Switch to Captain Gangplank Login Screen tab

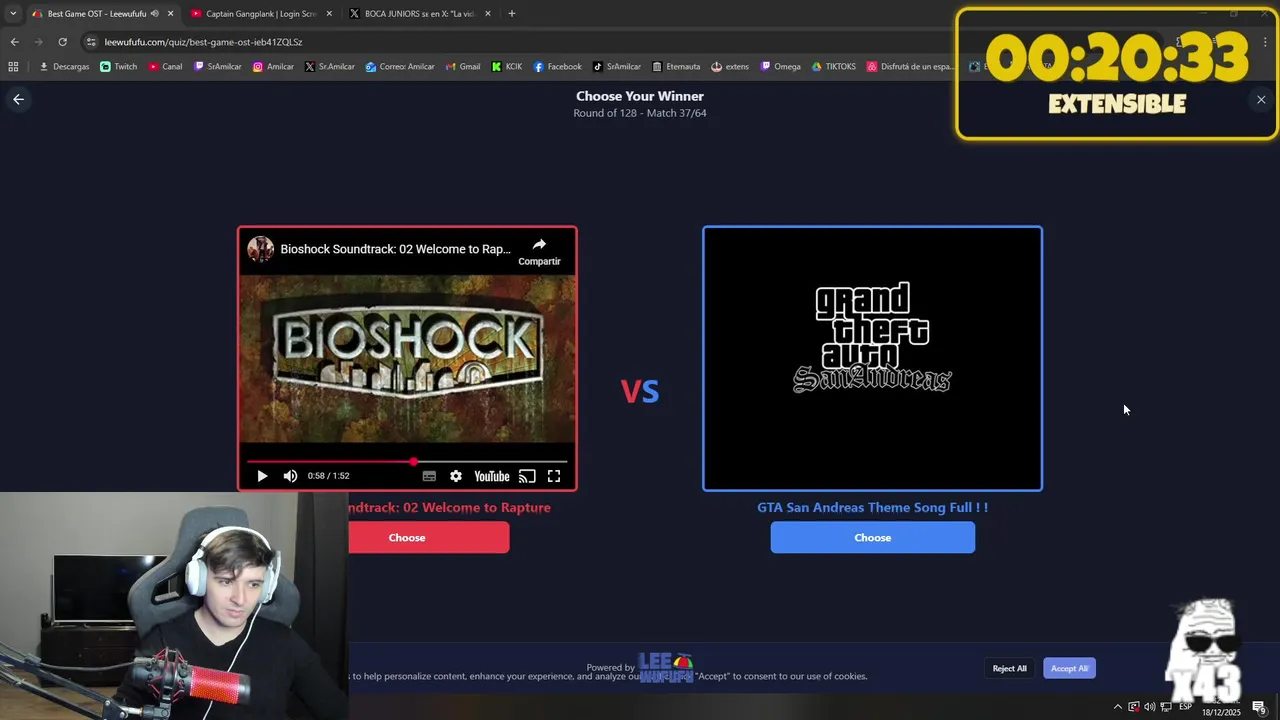[x=260, y=14]
